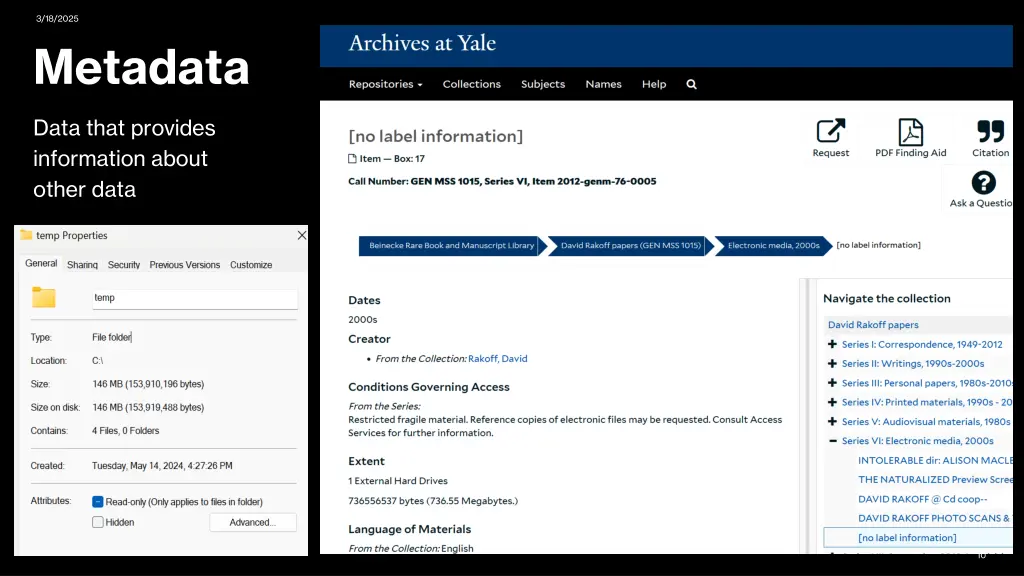This screenshot has width=1024, height=576.
Task: Go to Beinecke Rare Book and Manuscript Library breadcrumb
Action: click(451, 246)
